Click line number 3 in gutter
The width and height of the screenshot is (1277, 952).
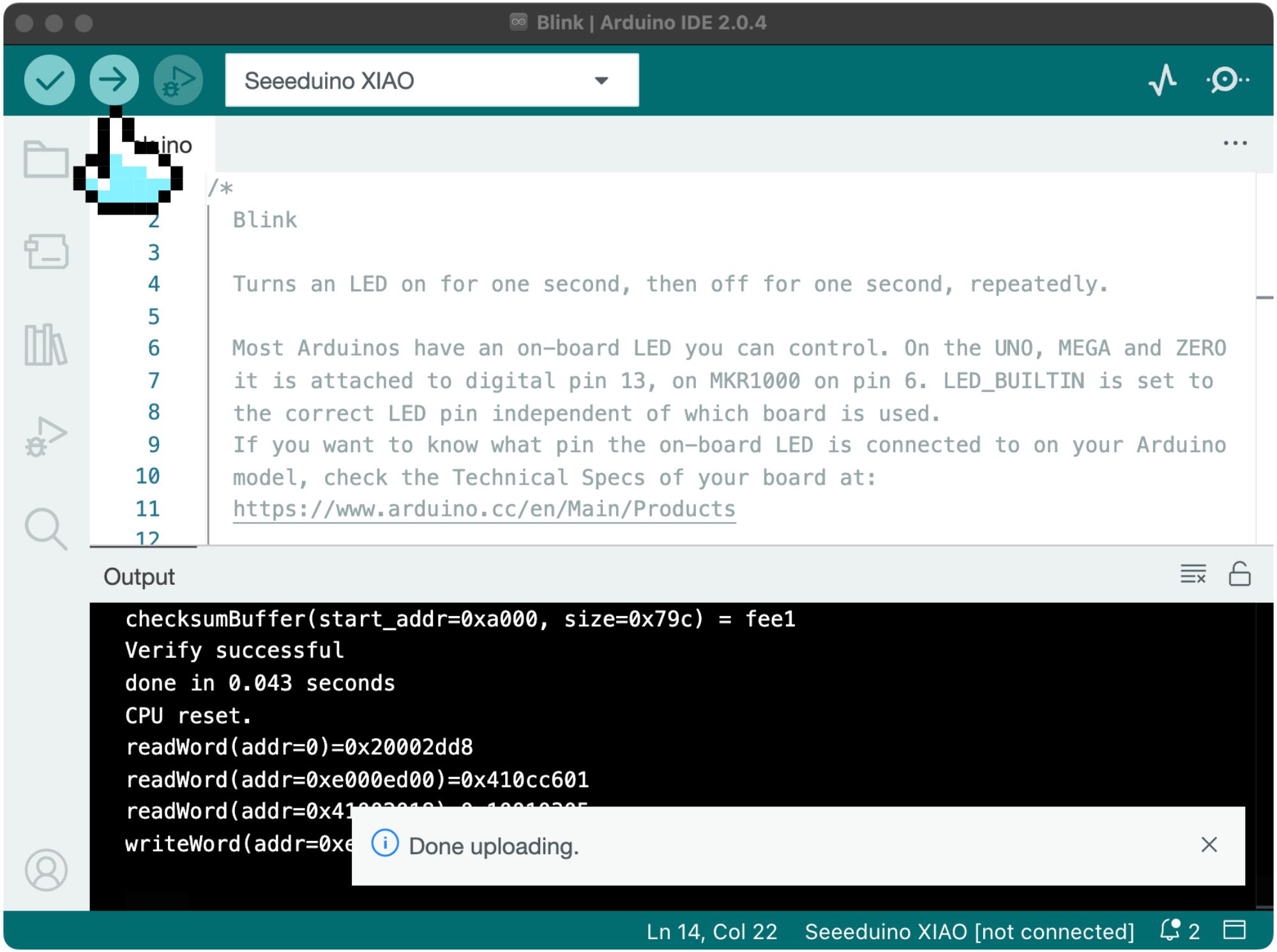tap(154, 252)
